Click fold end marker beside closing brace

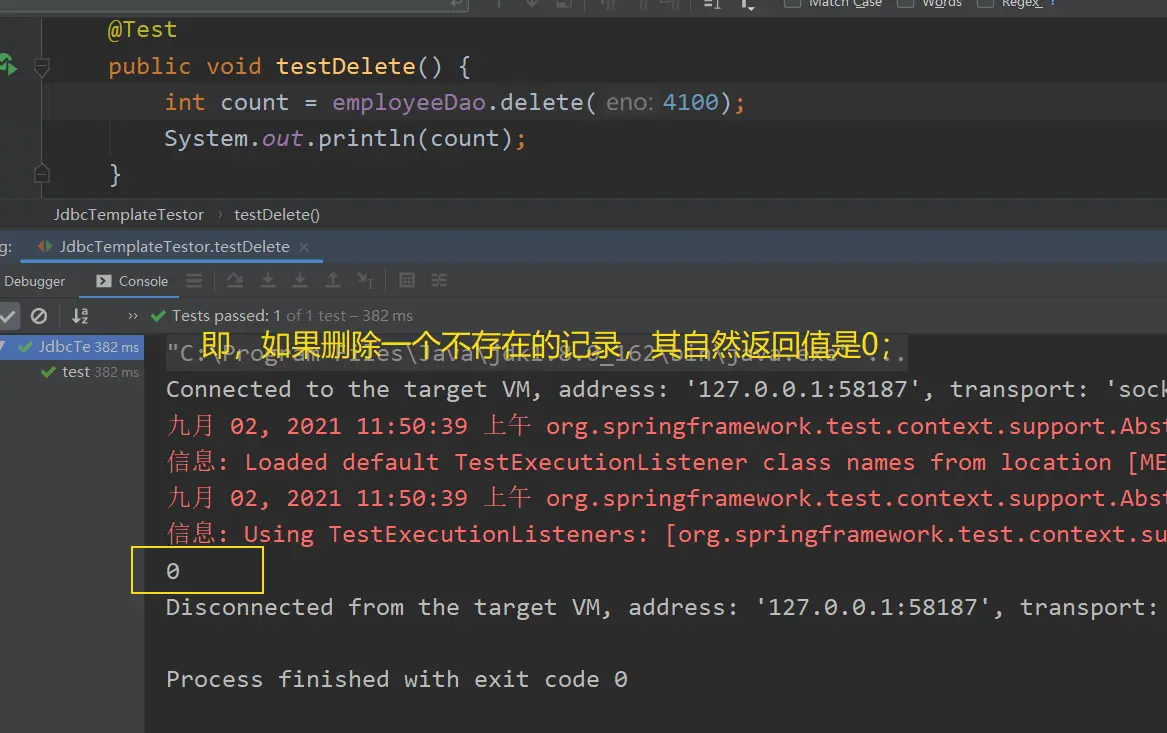point(42,174)
